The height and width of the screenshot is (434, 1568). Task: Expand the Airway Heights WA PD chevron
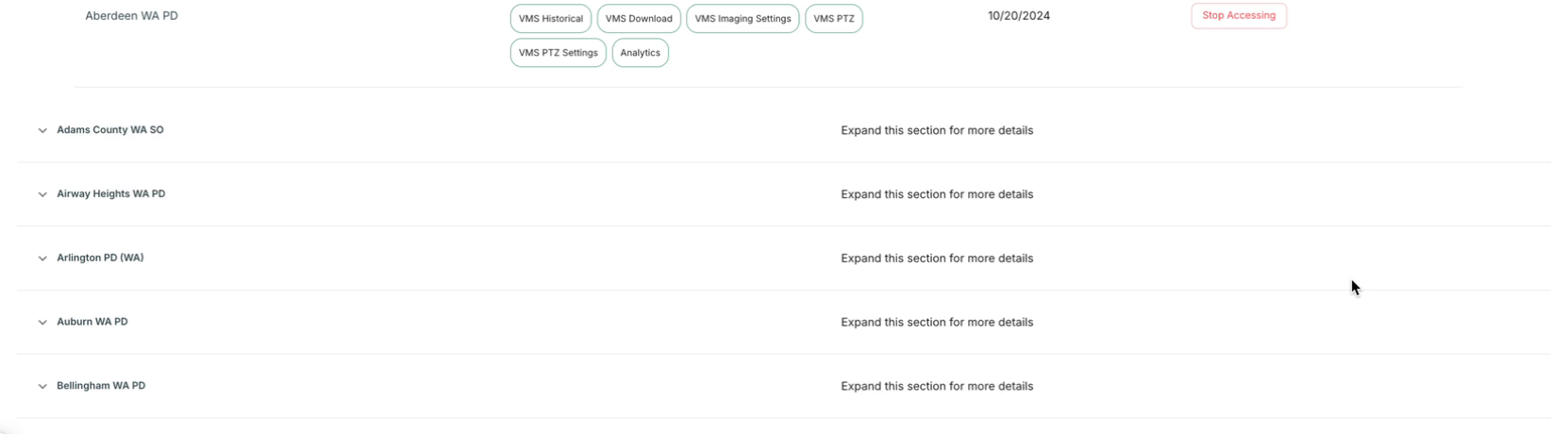(42, 194)
